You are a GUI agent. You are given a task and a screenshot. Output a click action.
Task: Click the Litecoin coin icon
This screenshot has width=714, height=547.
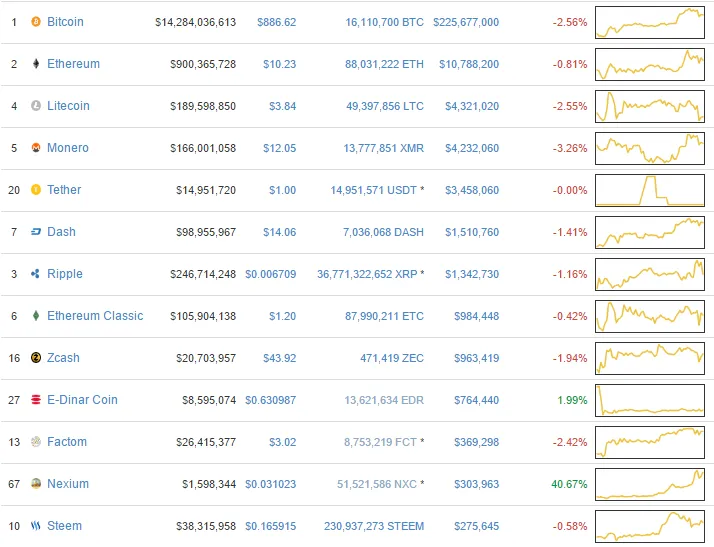pos(36,106)
